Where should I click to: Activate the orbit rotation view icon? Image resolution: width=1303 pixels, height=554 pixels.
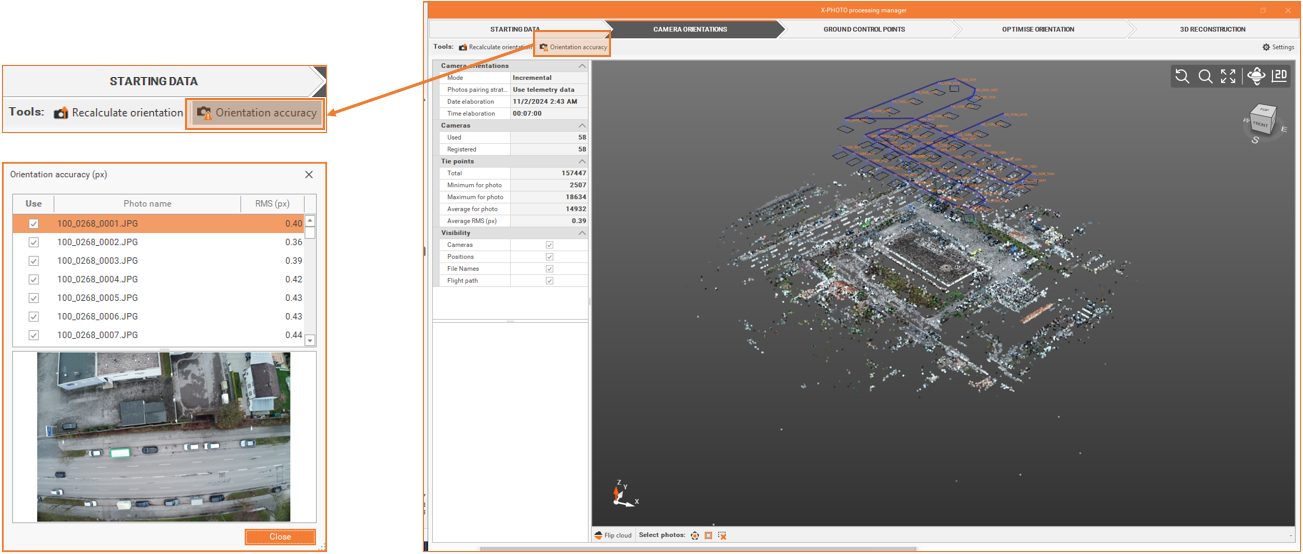click(1256, 77)
